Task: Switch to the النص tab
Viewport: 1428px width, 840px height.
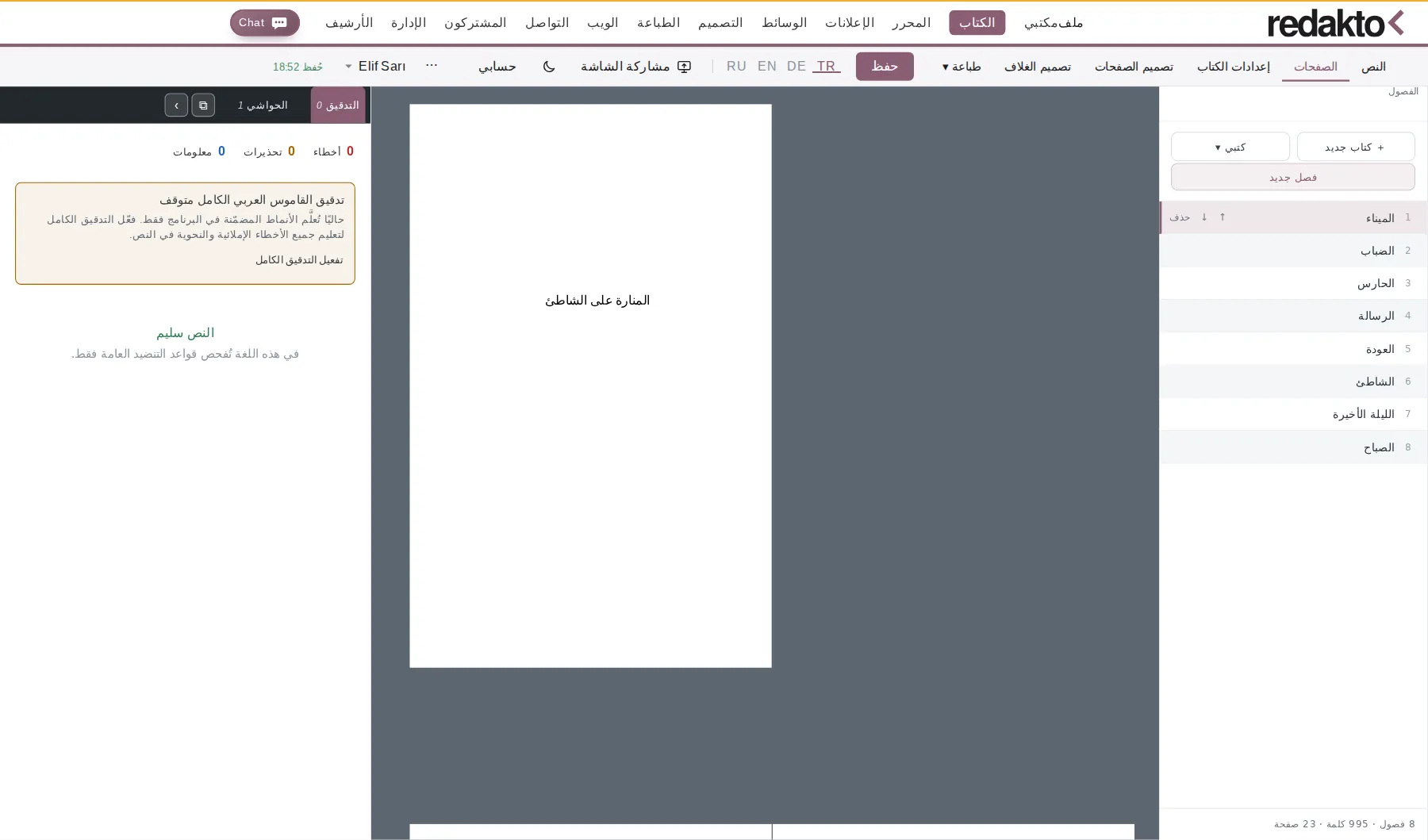Action: [1373, 67]
